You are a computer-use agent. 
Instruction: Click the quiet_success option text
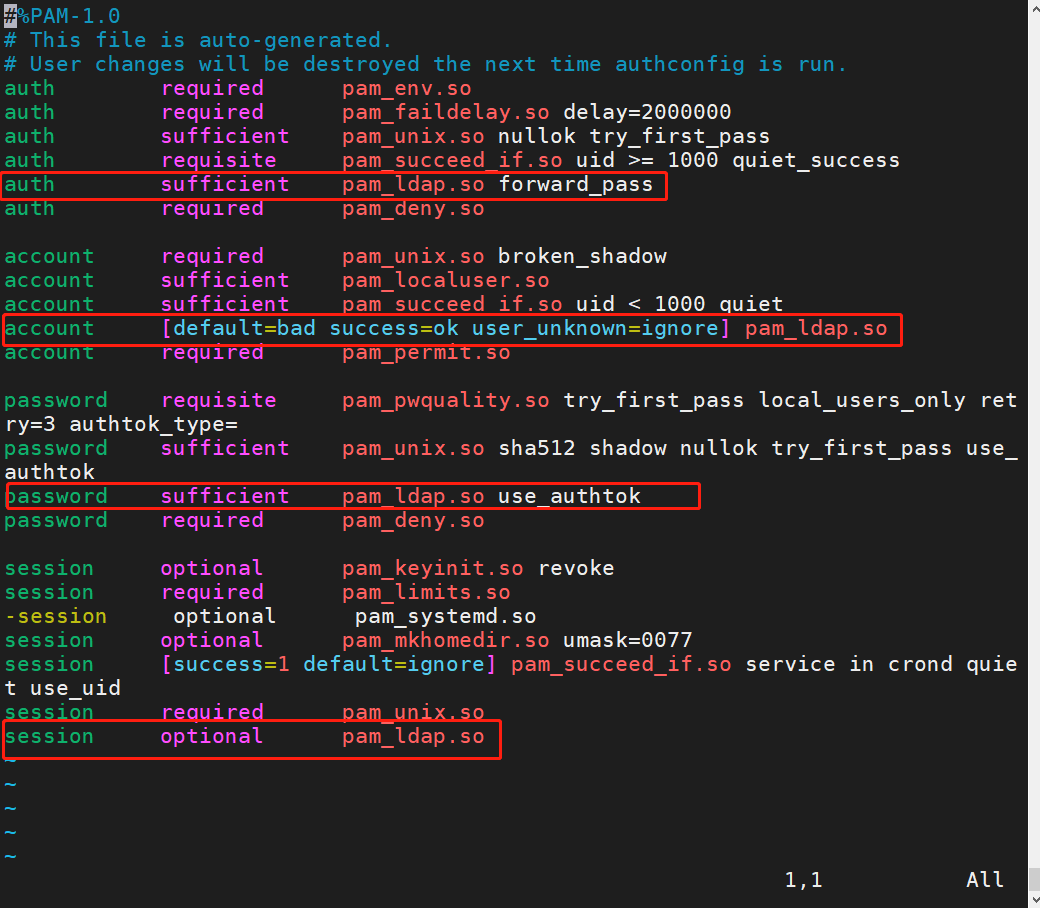(x=816, y=161)
